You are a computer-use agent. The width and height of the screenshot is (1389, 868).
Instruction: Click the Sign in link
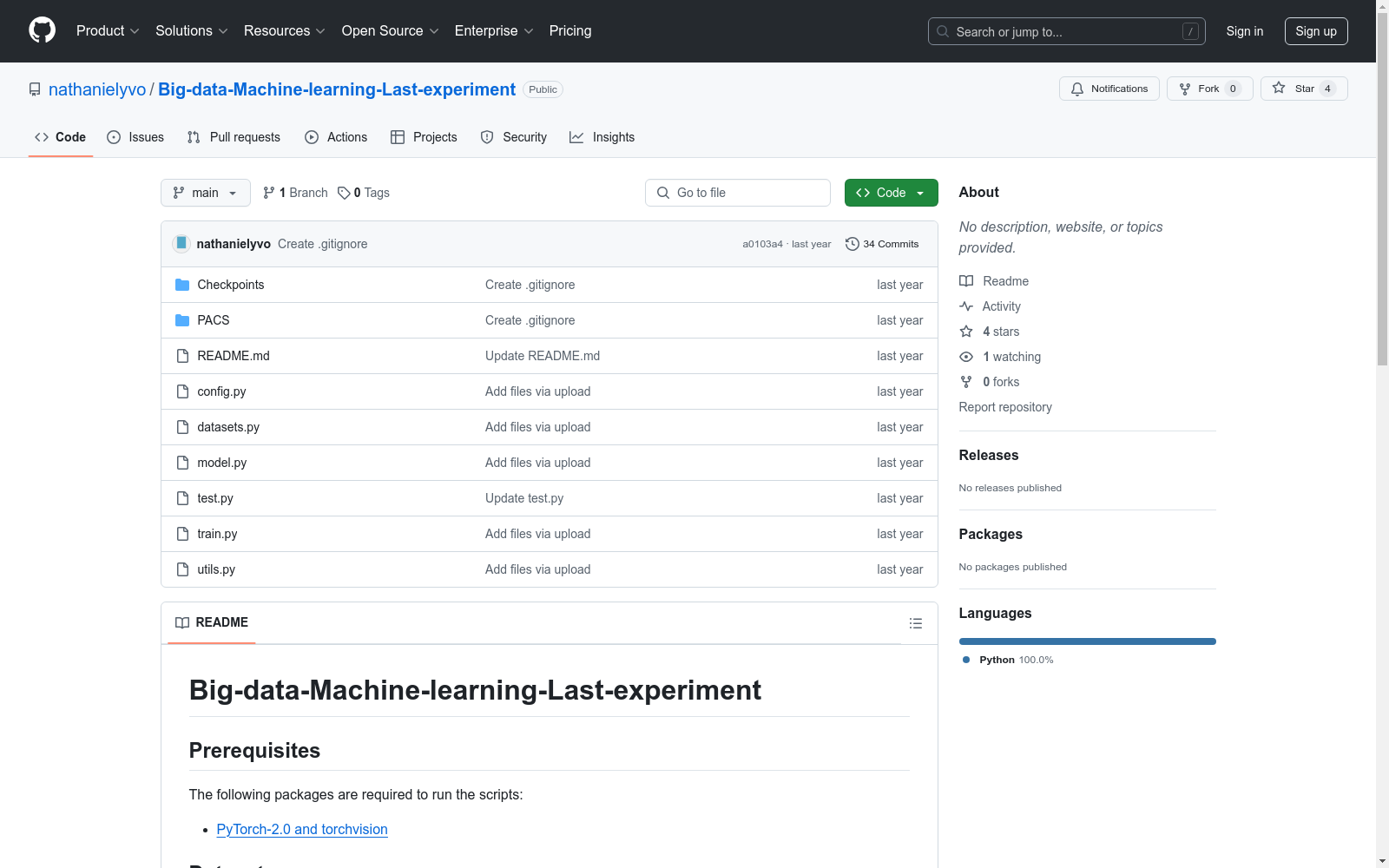point(1244,31)
